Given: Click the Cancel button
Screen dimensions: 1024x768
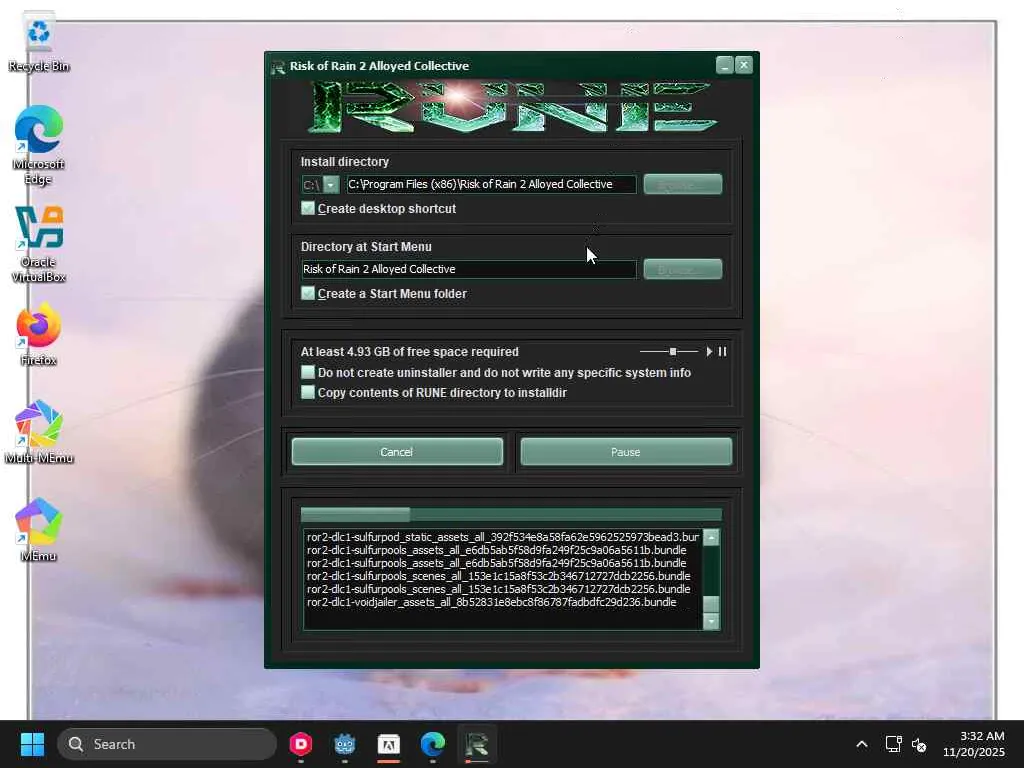Looking at the screenshot, I should tap(397, 452).
